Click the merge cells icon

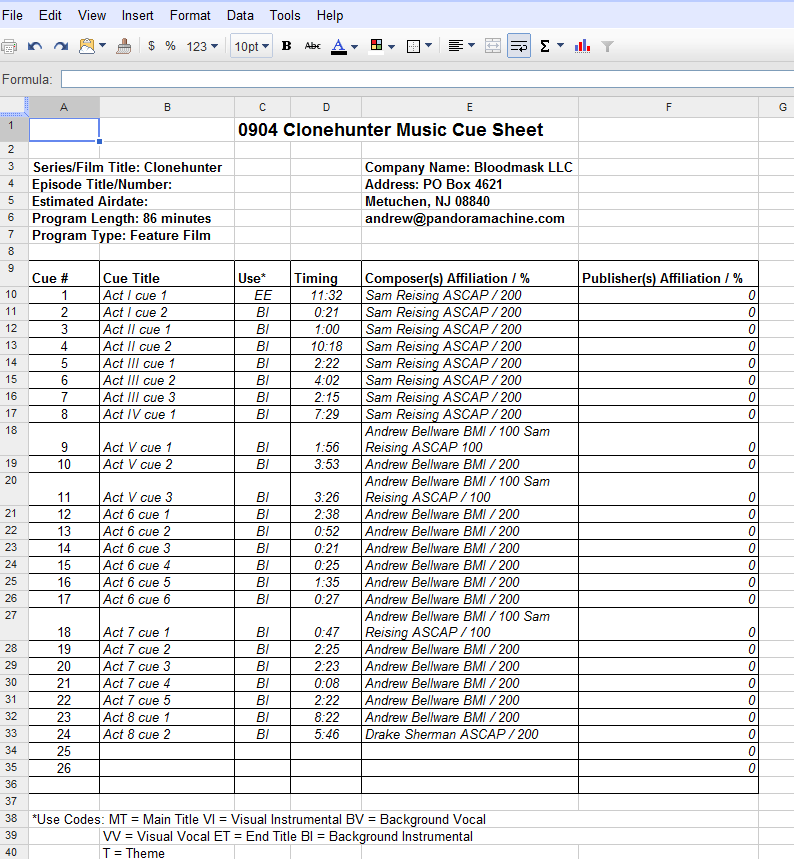492,46
